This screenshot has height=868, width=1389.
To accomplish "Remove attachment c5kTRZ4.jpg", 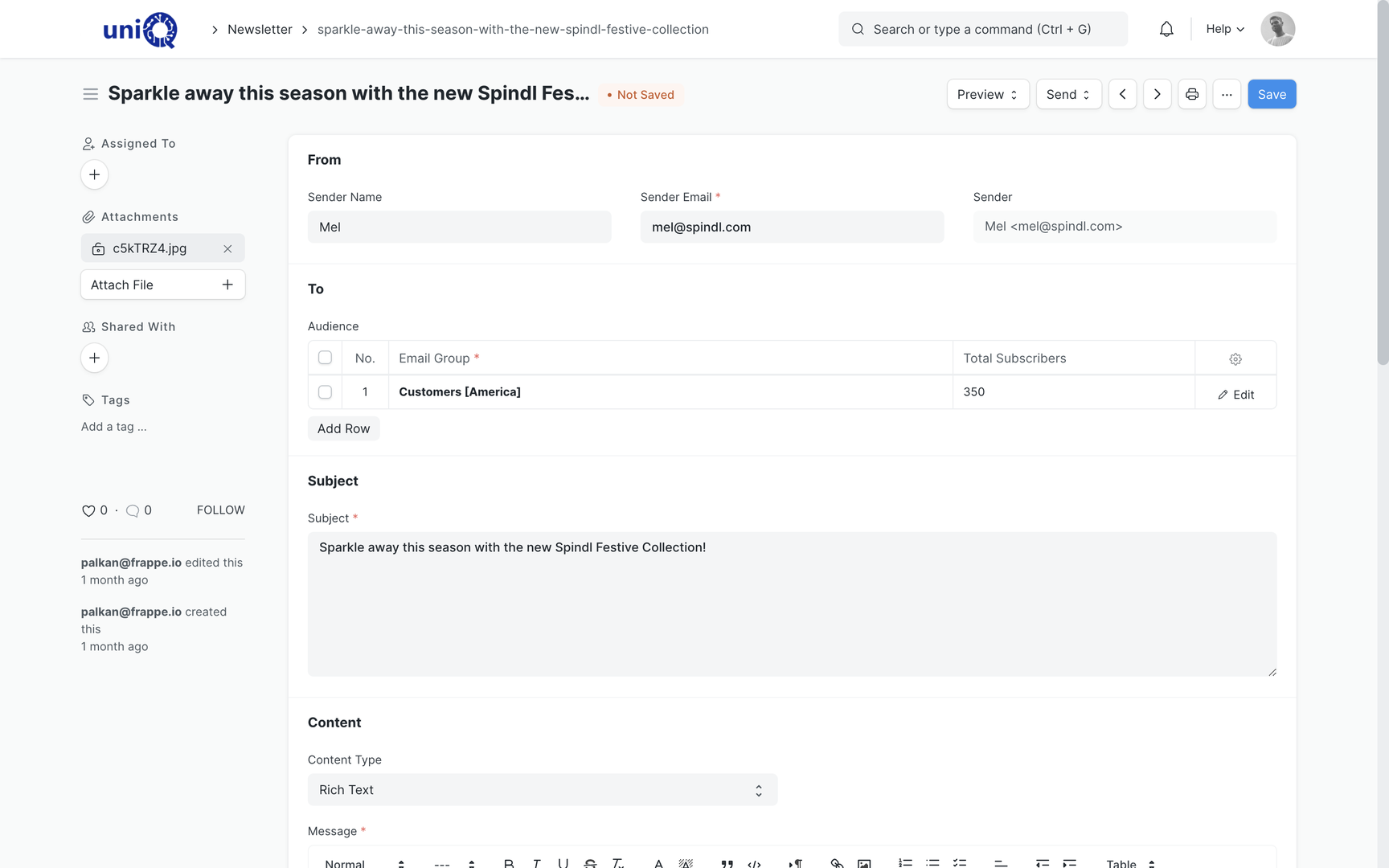I will tap(227, 249).
